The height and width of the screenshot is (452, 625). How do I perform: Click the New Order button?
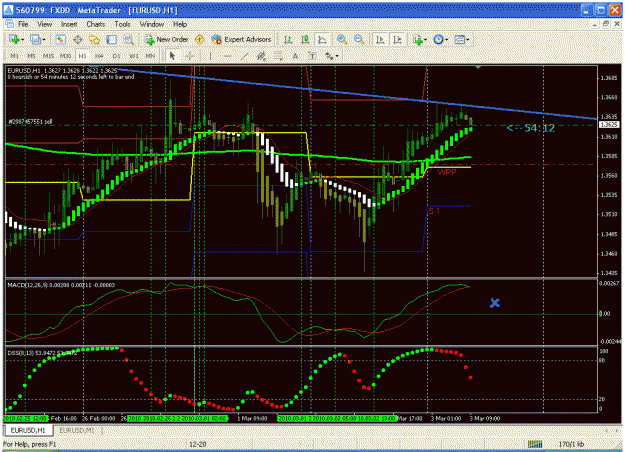pyautogui.click(x=166, y=39)
